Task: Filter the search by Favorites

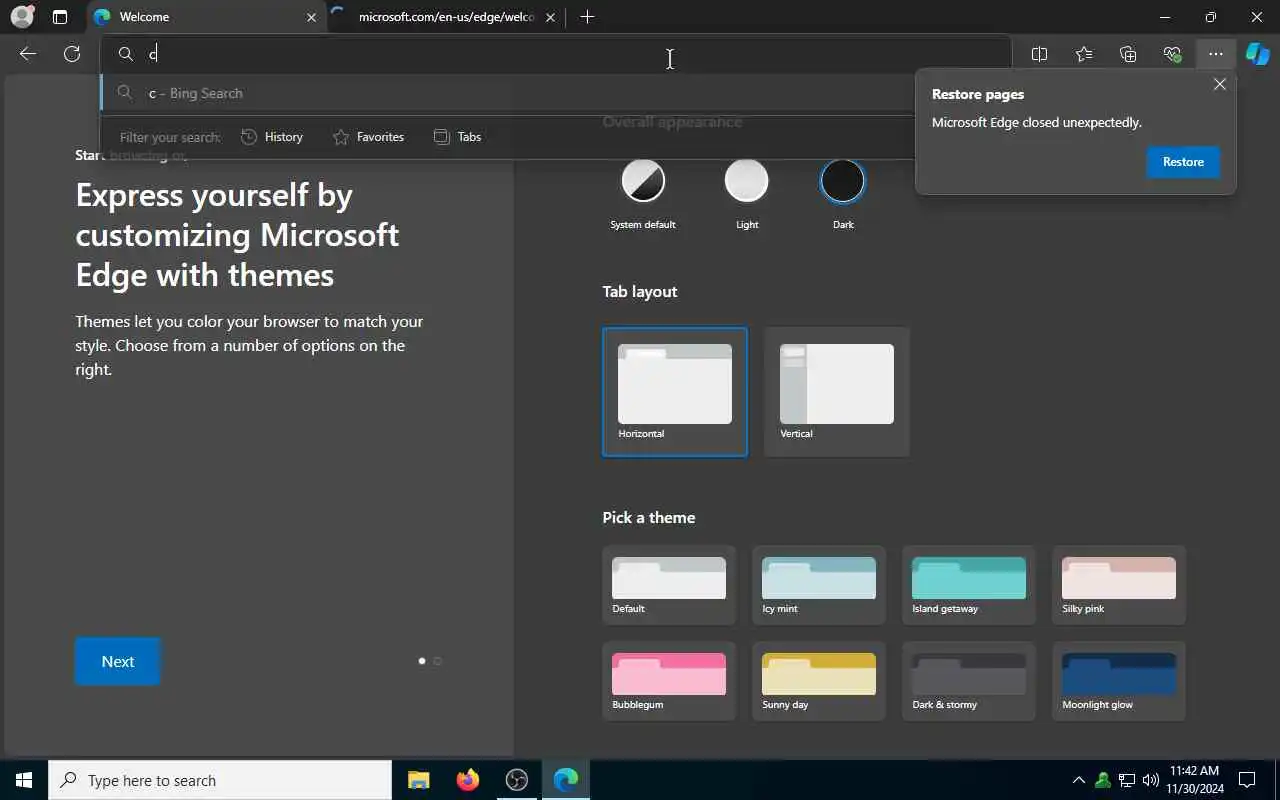Action: 368,137
